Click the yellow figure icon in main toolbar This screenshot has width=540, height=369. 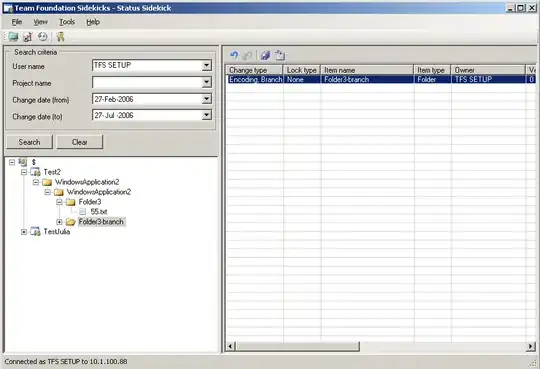[x=61, y=37]
